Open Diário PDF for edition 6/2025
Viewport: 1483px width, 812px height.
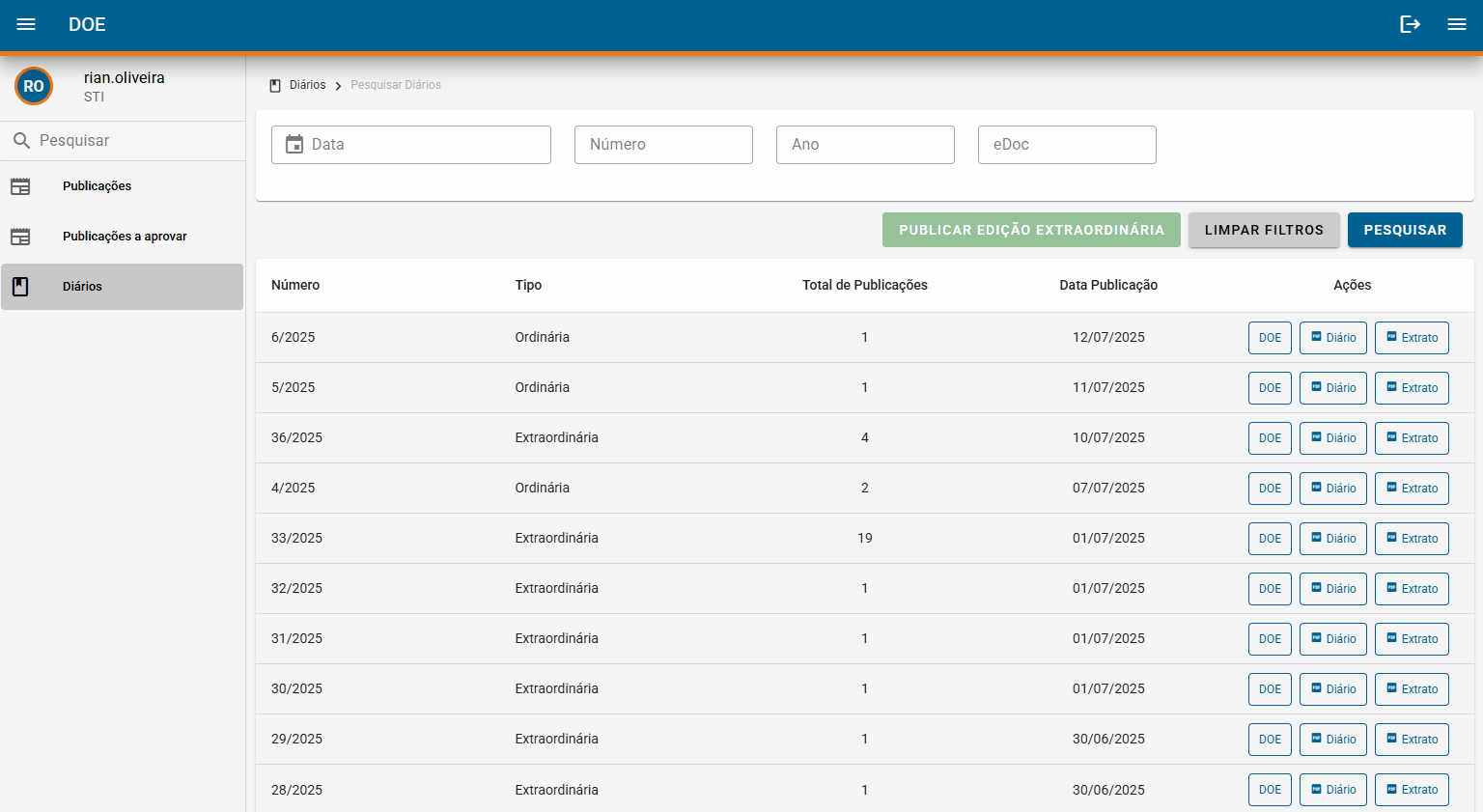tap(1333, 338)
